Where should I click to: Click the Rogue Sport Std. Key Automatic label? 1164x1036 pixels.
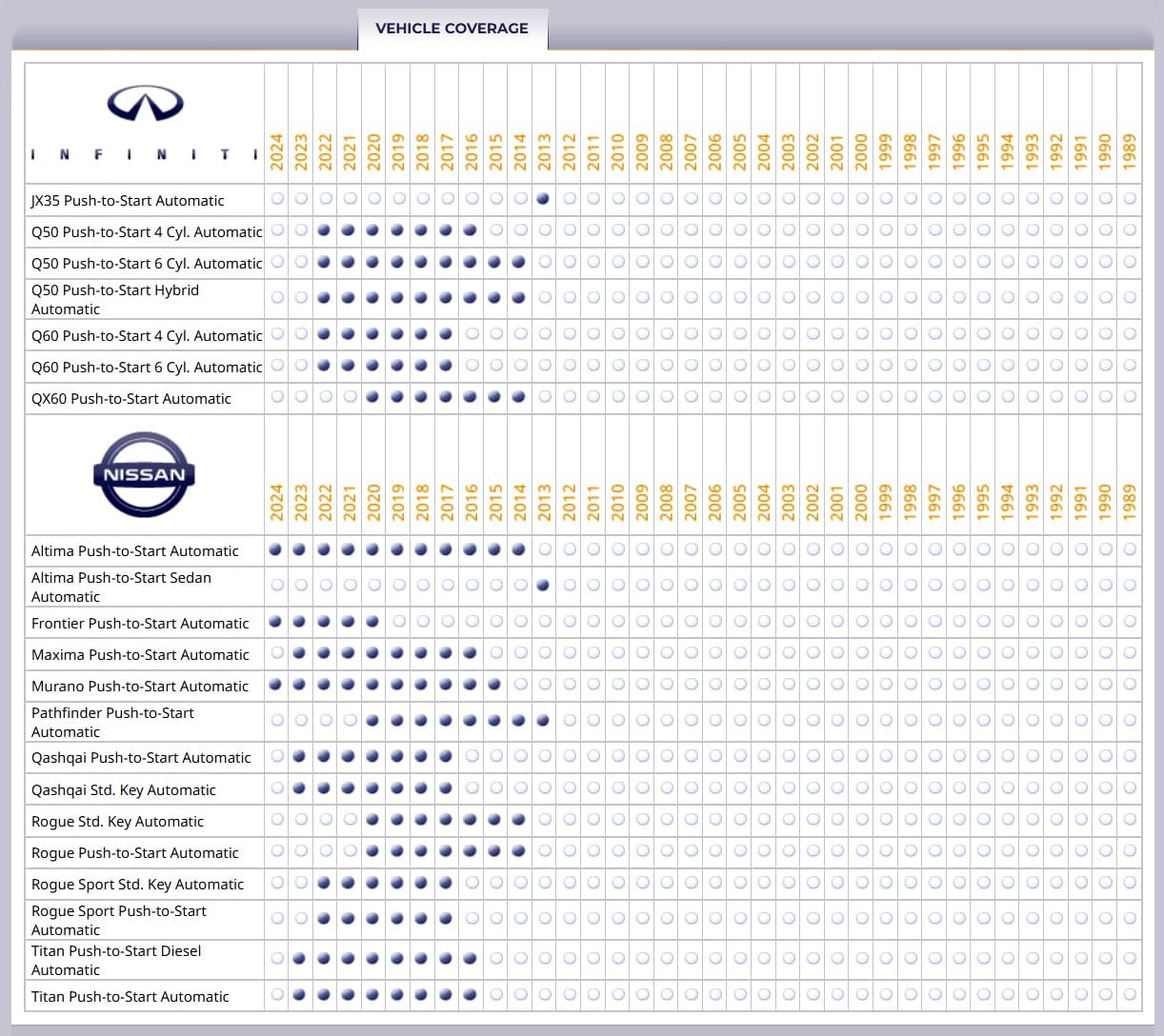(137, 885)
